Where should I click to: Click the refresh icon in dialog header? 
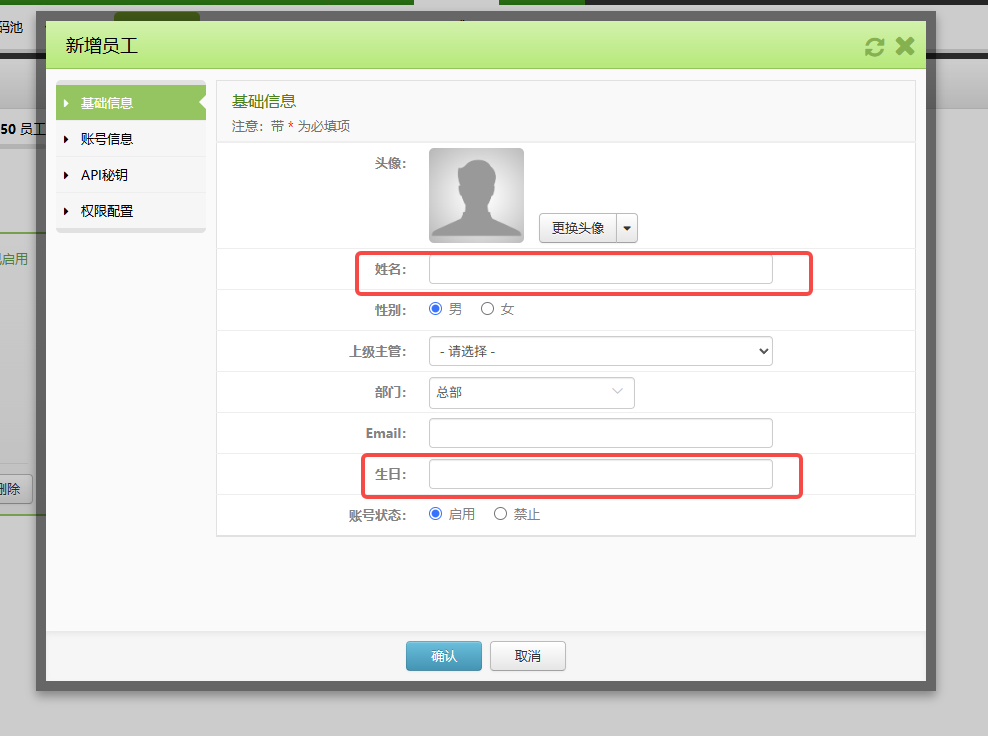tap(874, 46)
